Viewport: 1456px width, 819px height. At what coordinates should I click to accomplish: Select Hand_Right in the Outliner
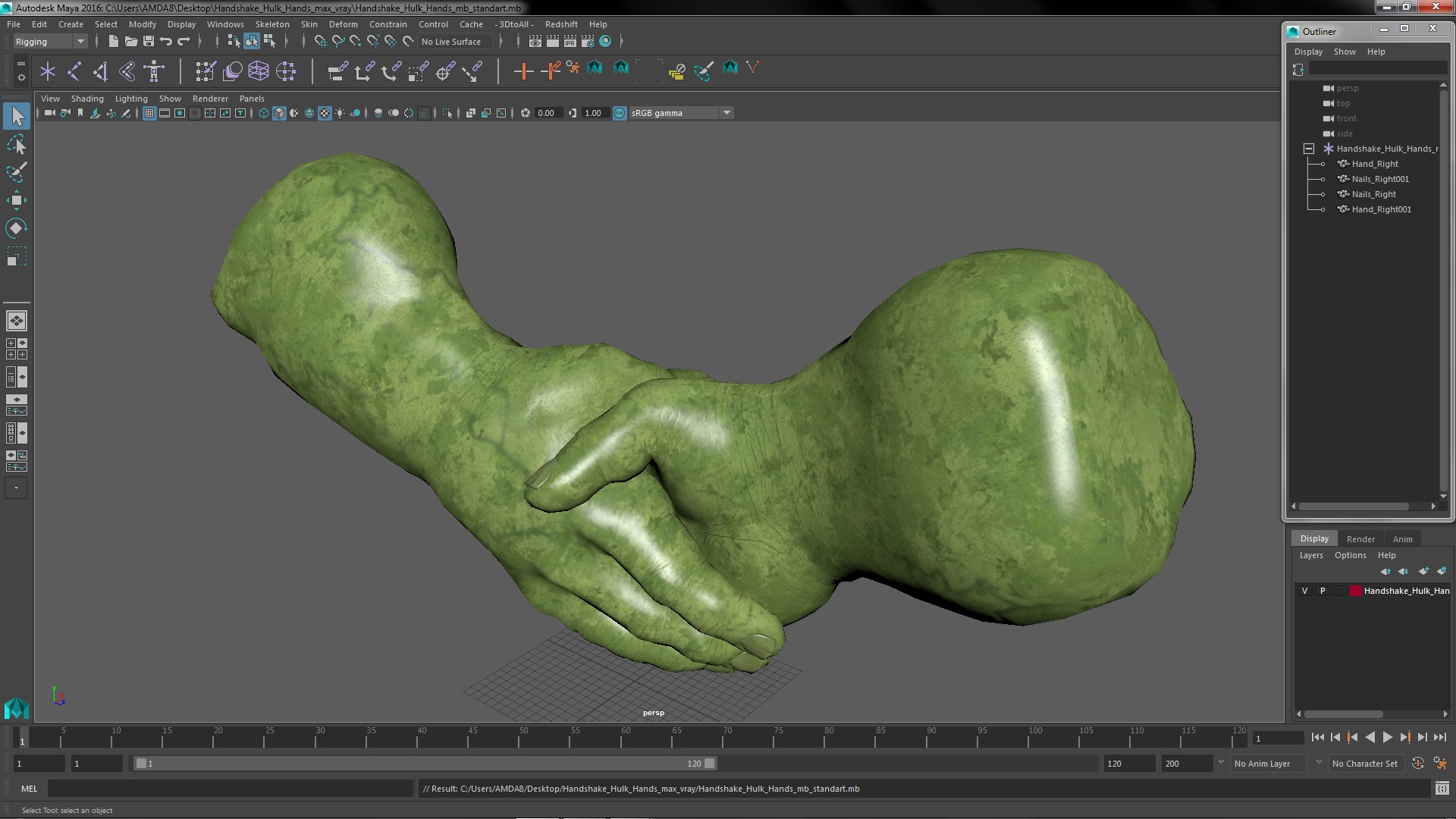click(1374, 164)
